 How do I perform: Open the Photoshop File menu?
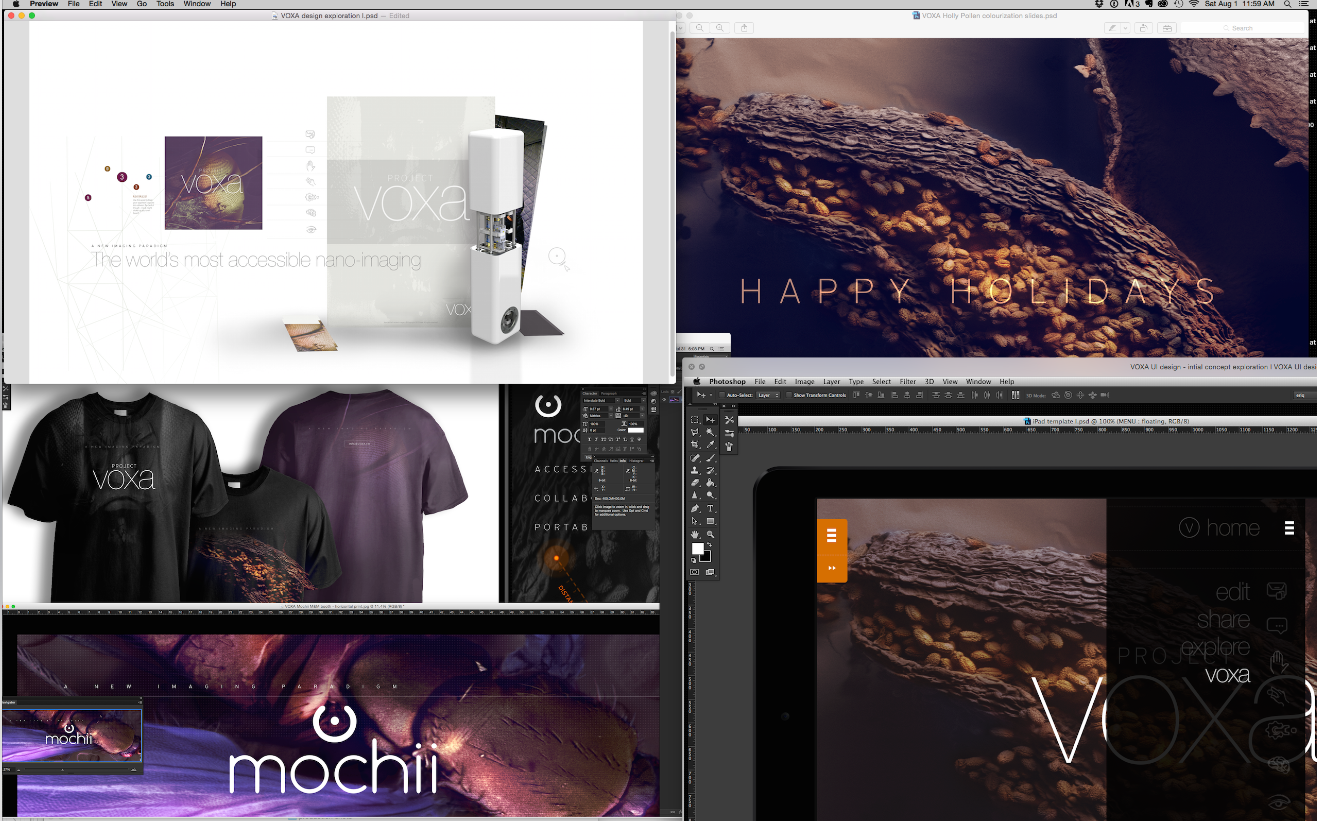click(759, 381)
